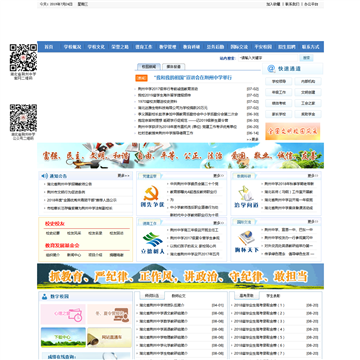
Task: Open the 联系方式 navigation menu item
Action: (x=311, y=47)
